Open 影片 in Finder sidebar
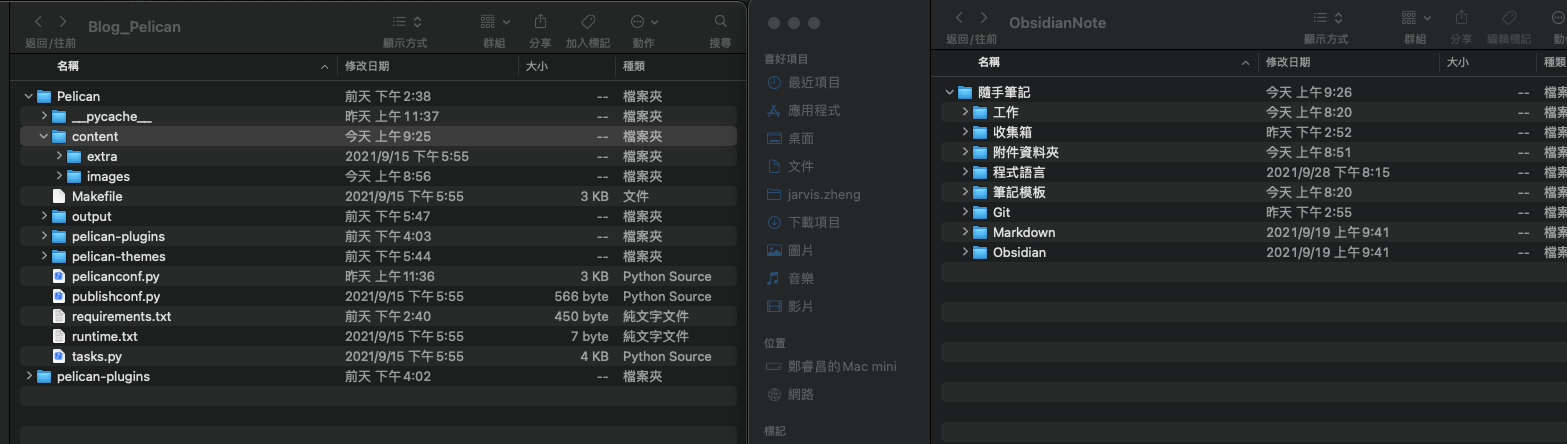Viewport: 1567px width, 444px height. pyautogui.click(x=790, y=306)
